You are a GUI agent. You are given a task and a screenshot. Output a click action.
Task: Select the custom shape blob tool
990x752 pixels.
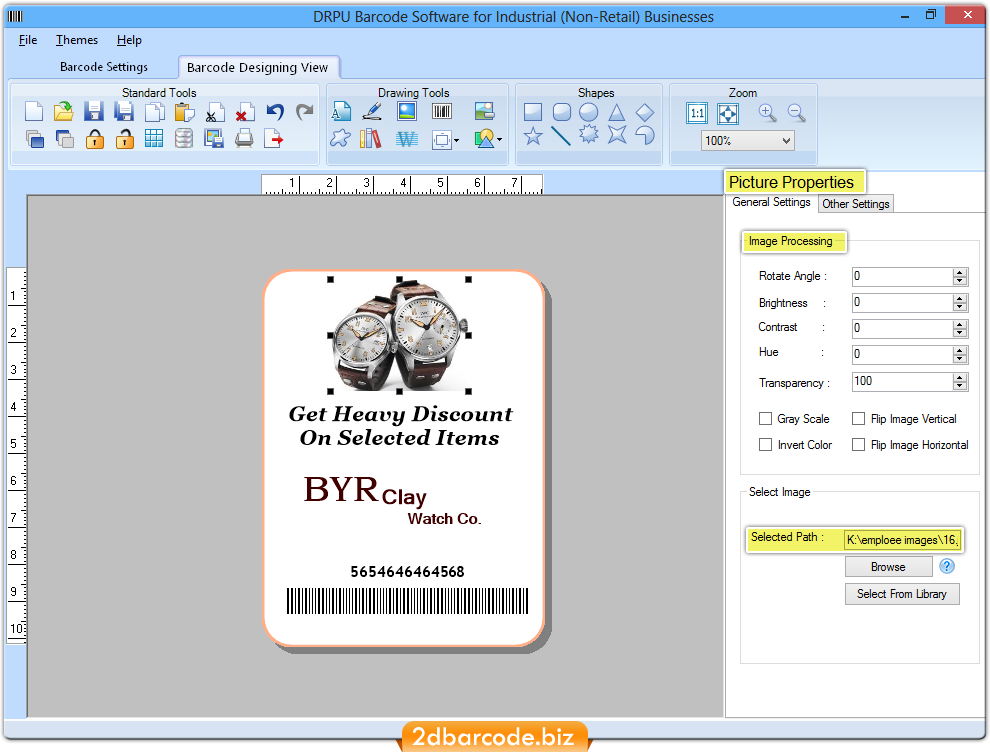click(x=340, y=138)
